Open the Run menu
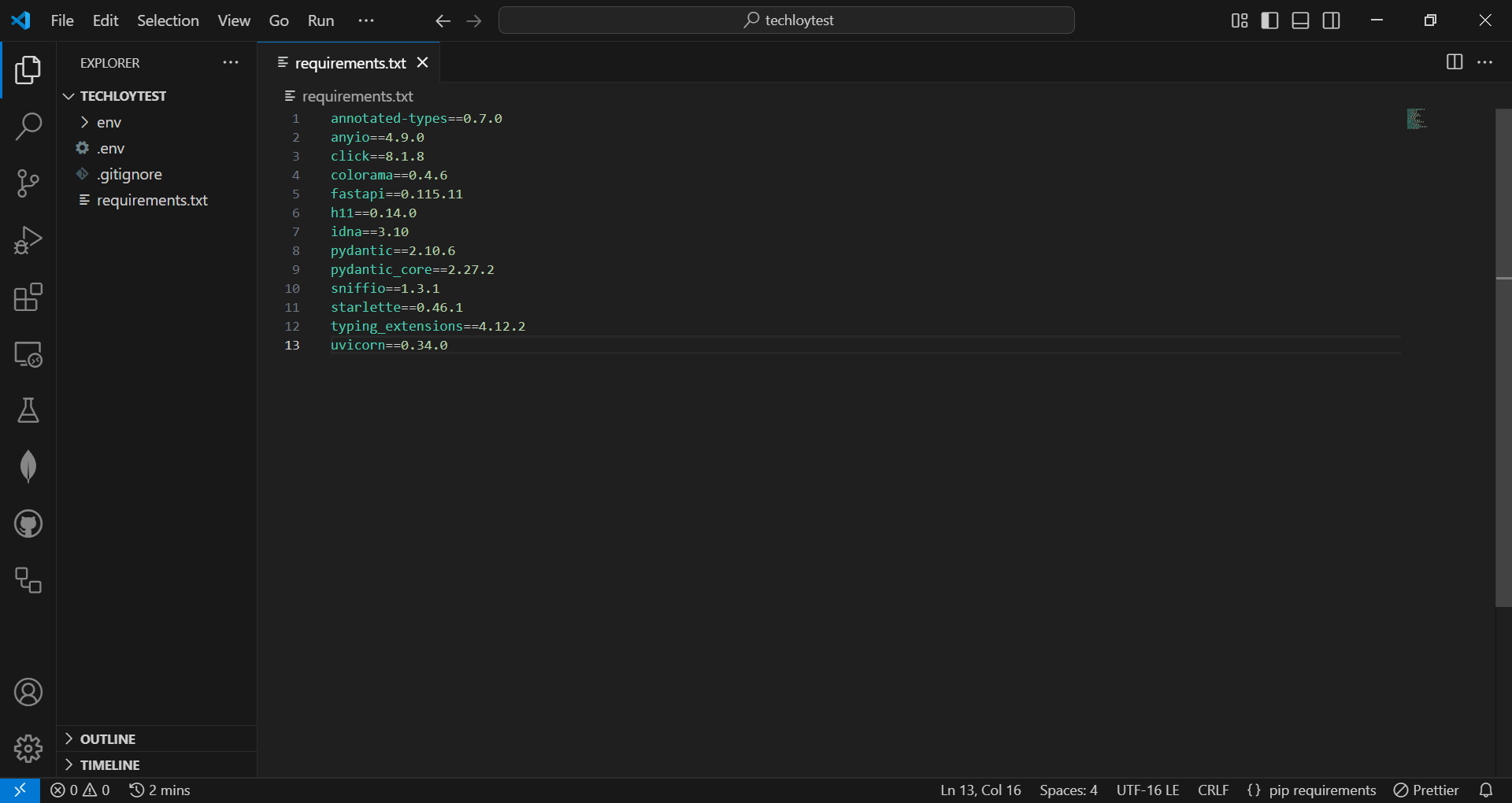 tap(320, 20)
